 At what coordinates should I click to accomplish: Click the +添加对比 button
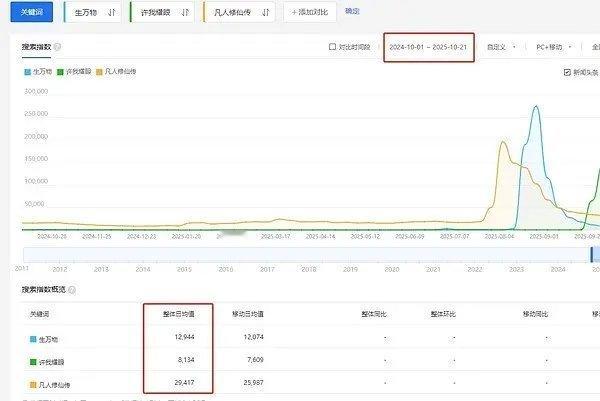pyautogui.click(x=310, y=12)
